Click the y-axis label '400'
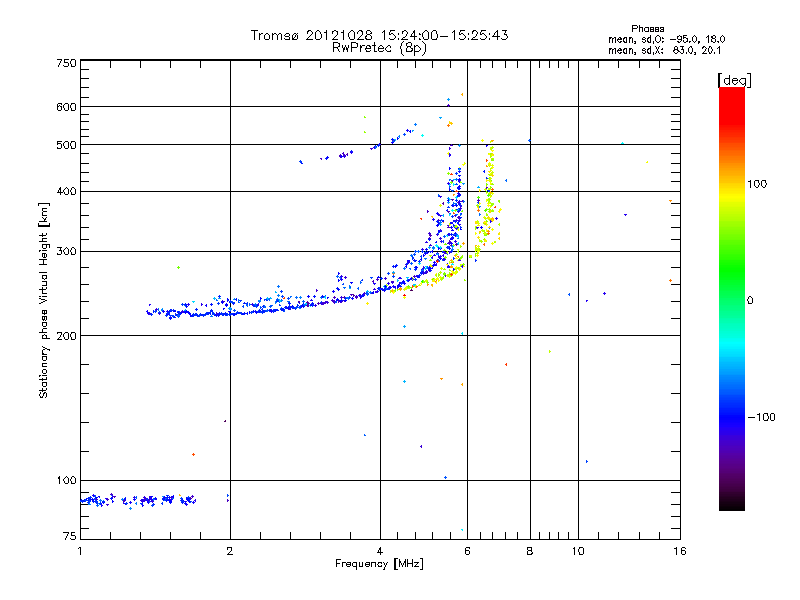Image resolution: width=800 pixels, height=600 pixels. 66,191
